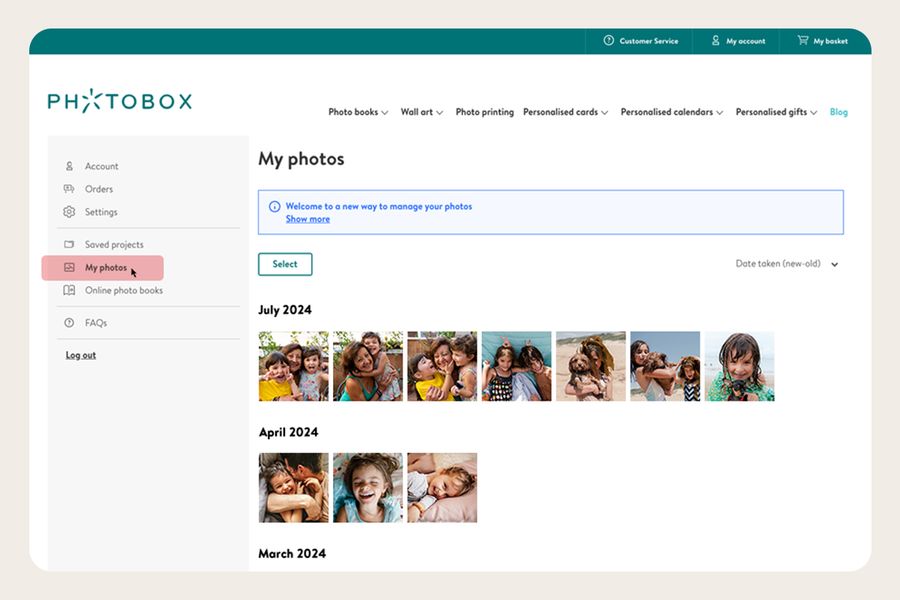Expand the Photo books menu
900x600 pixels.
[358, 112]
